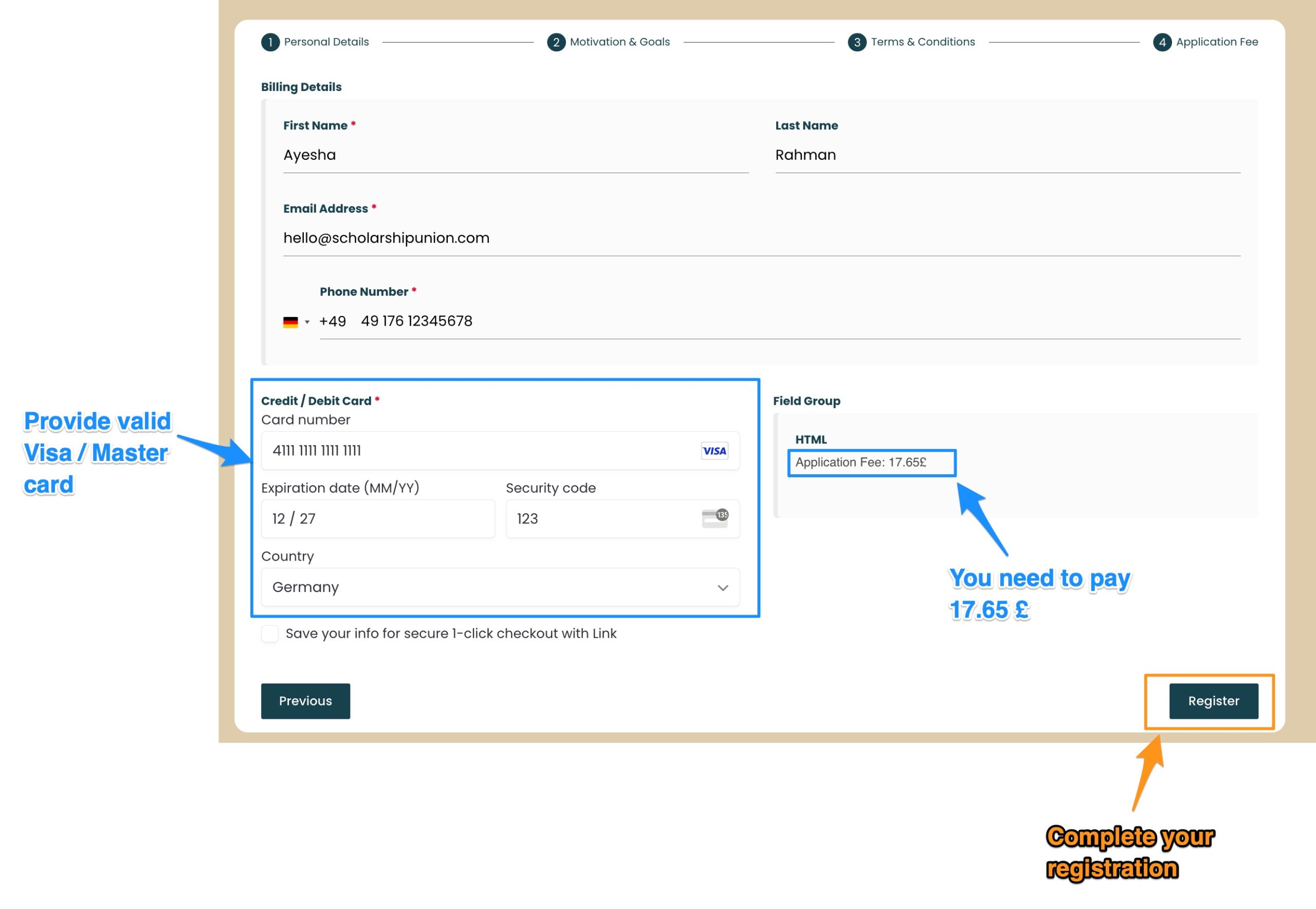The height and width of the screenshot is (909, 1316).
Task: Click the 'Credit / Debit Card' label
Action: [316, 401]
